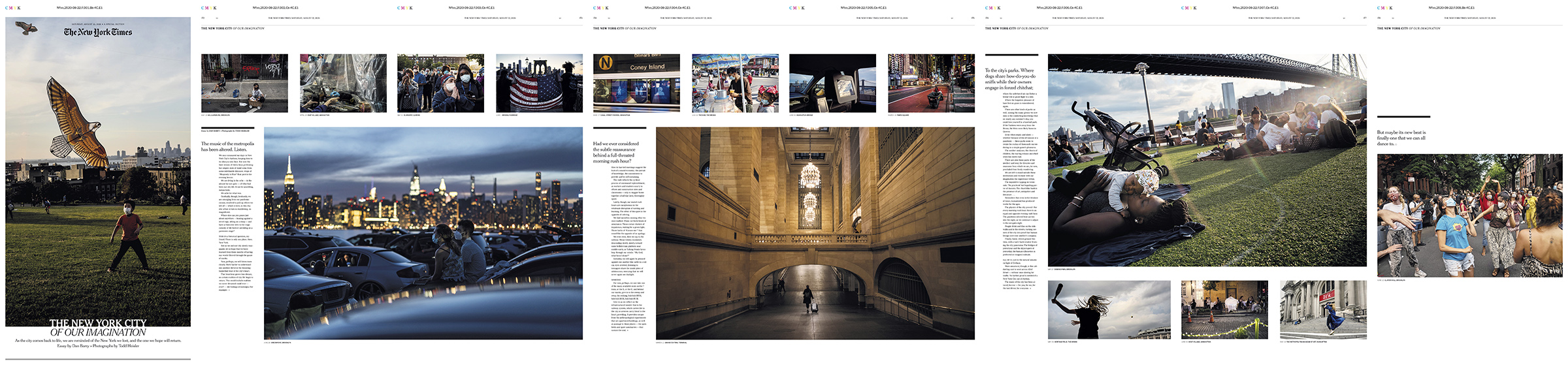Click the CMYK color mark above the cover page
The height and width of the screenshot is (376, 1568).
click(13, 8)
